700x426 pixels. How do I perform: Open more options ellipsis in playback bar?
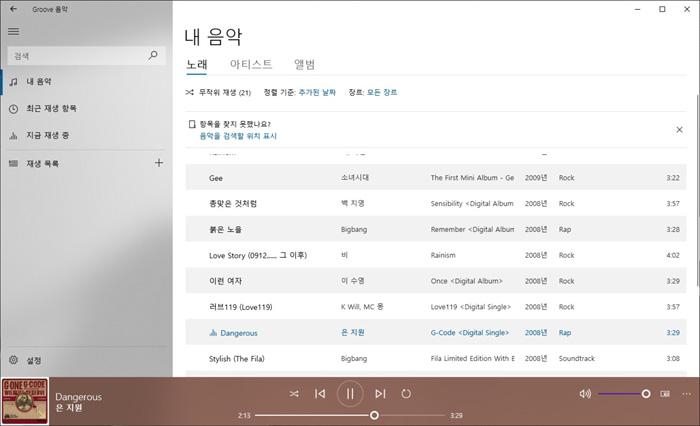point(686,394)
